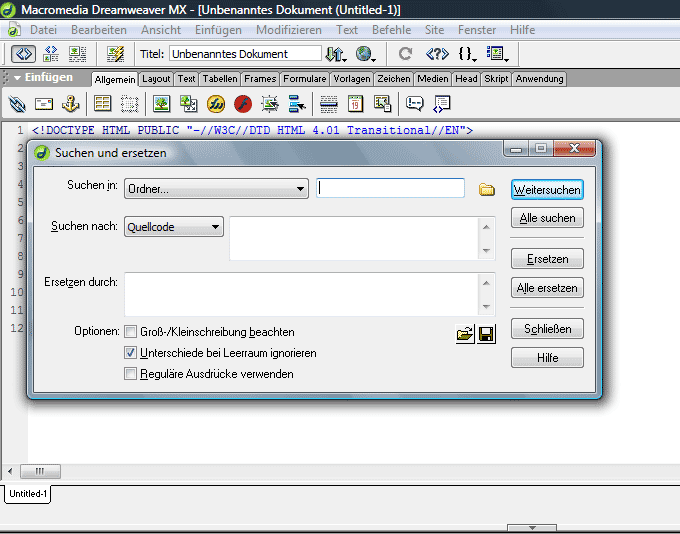This screenshot has width=680, height=534.
Task: Open View Options menu icon
Action: pyautogui.click(x=497, y=54)
